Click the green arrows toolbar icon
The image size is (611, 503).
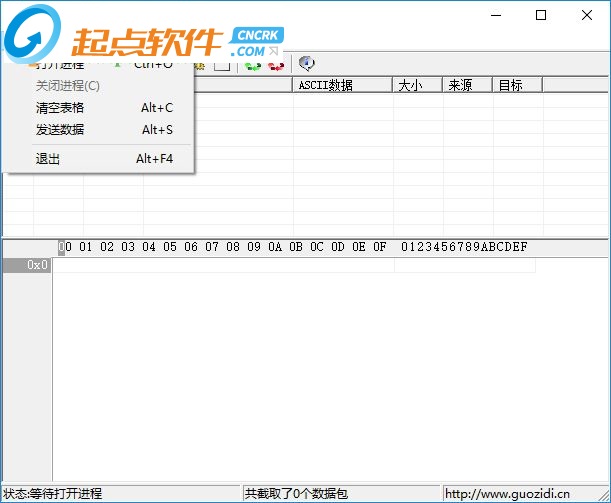pos(253,65)
